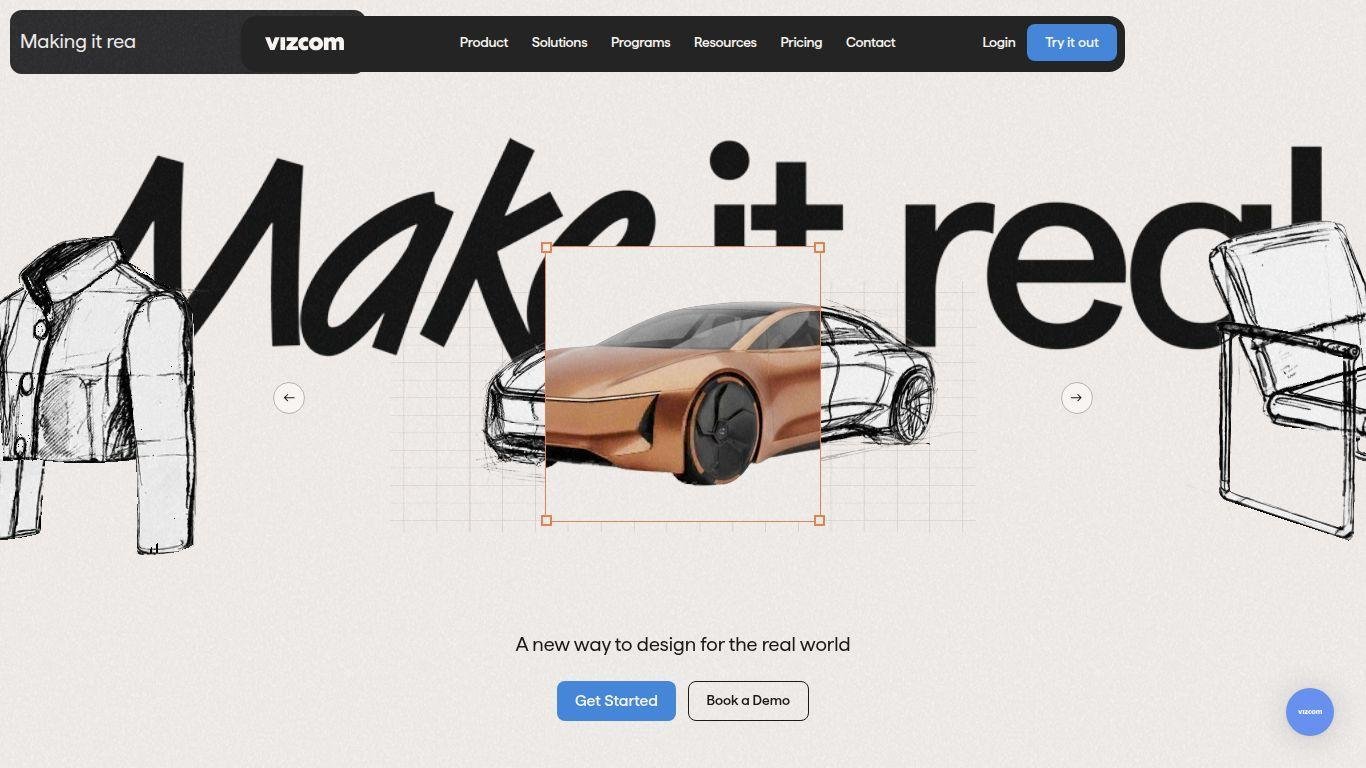
Task: Click bottom-right selection handle on car image
Action: point(819,520)
